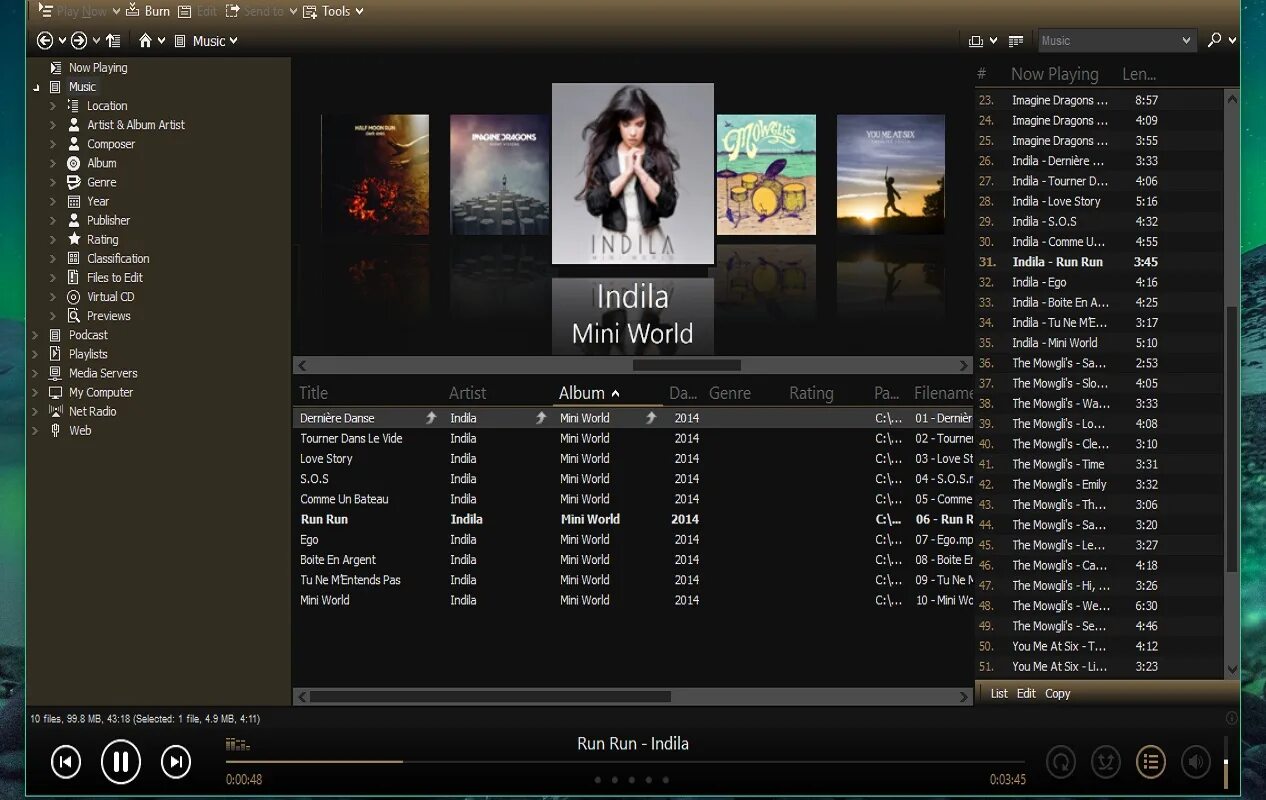Go forward with the right arrow icon

[79, 40]
